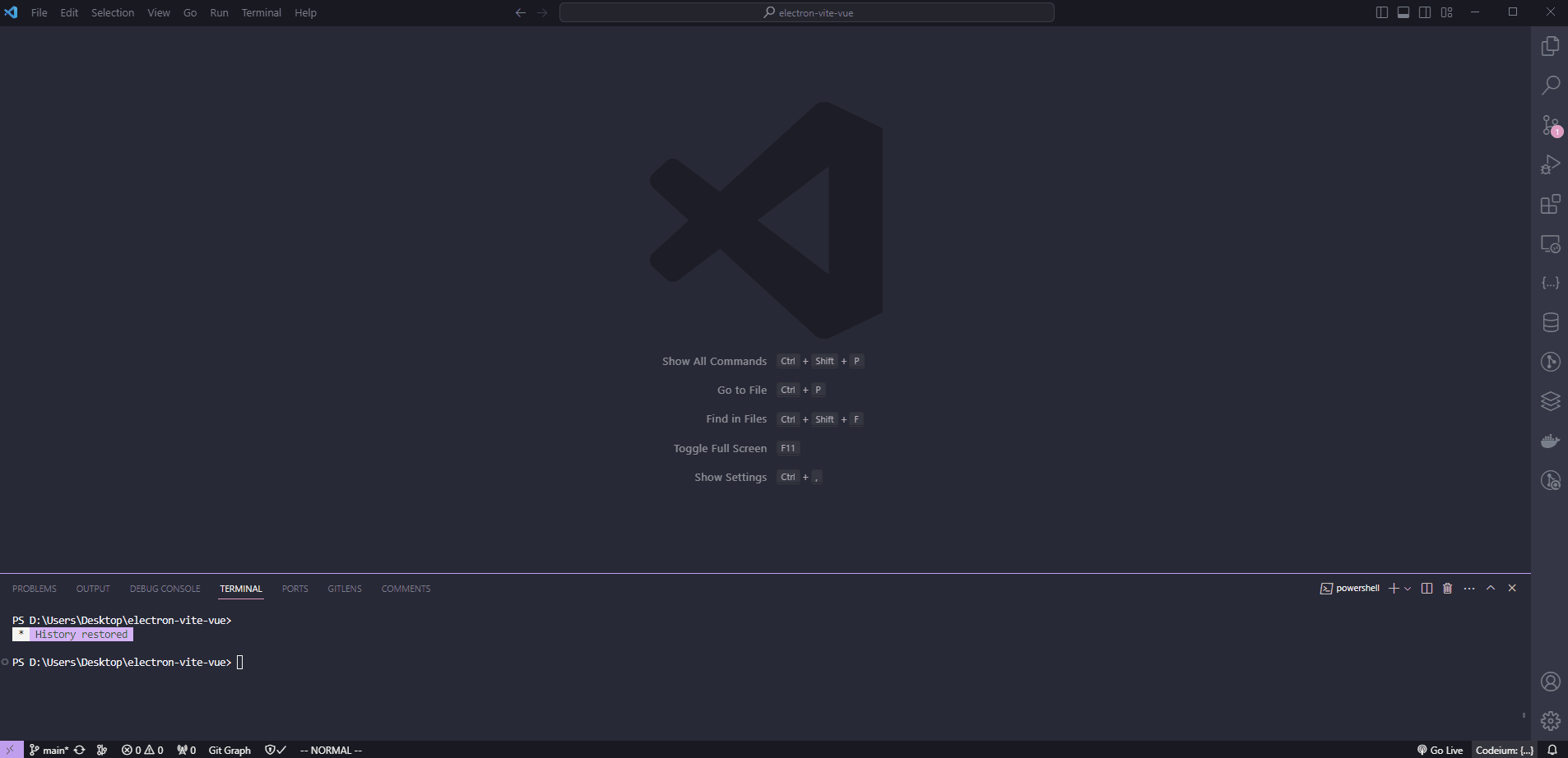Switch to the PORTS tab
1568x758 pixels.
(x=295, y=589)
